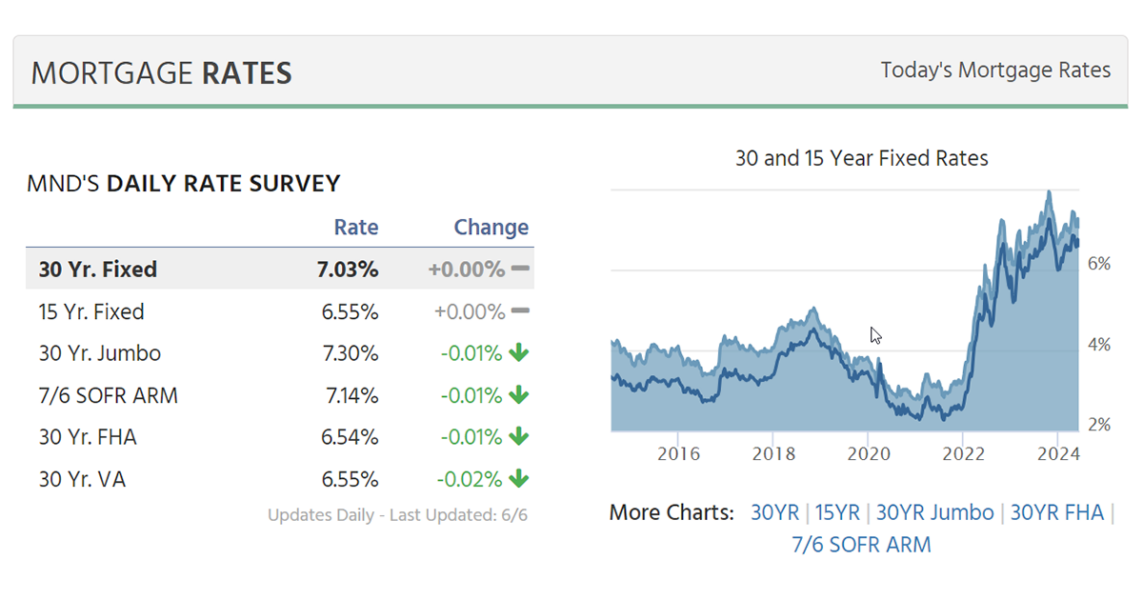Select the 6% label on the chart axis
This screenshot has height=600, width=1143.
click(x=1099, y=262)
